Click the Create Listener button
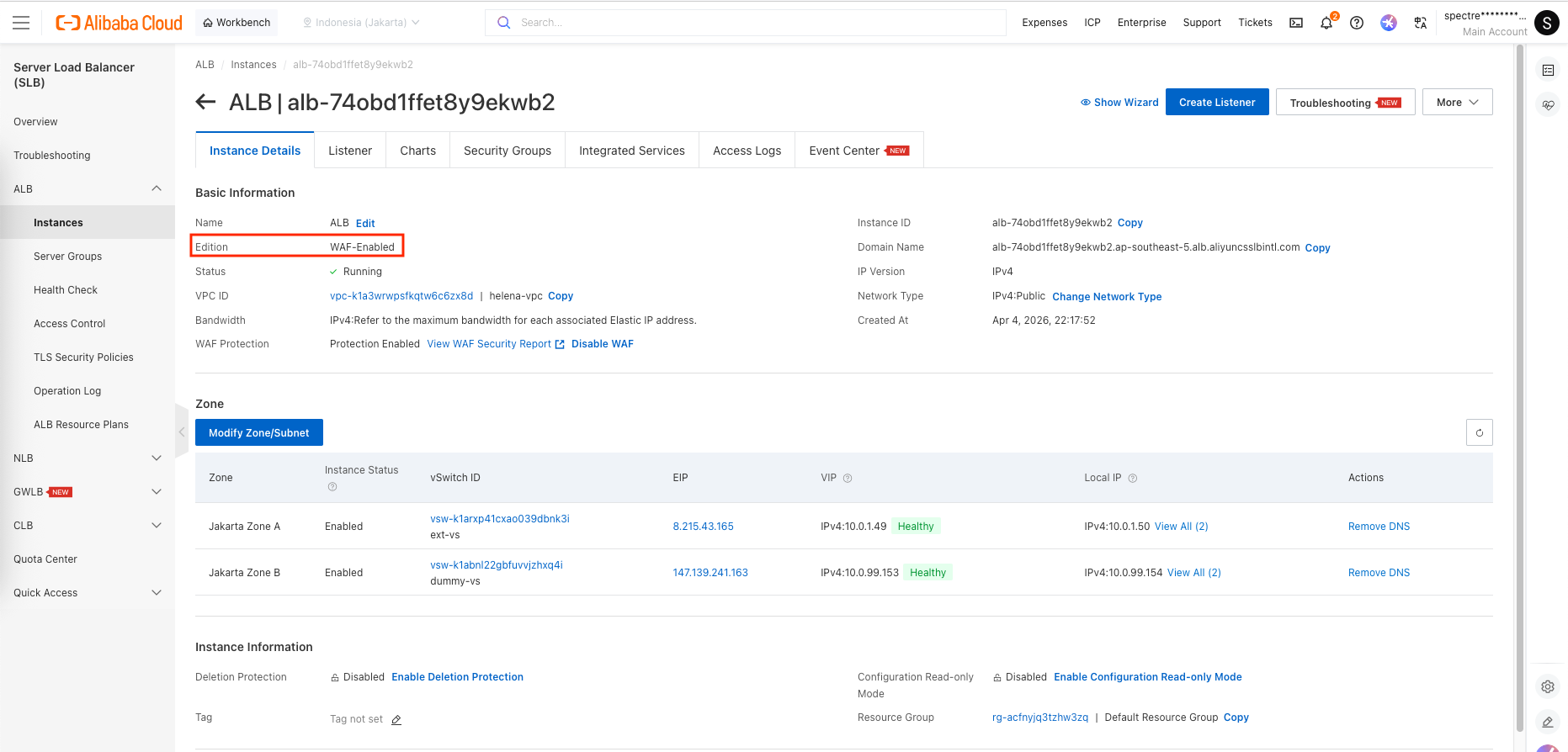1568x752 pixels. click(1216, 103)
